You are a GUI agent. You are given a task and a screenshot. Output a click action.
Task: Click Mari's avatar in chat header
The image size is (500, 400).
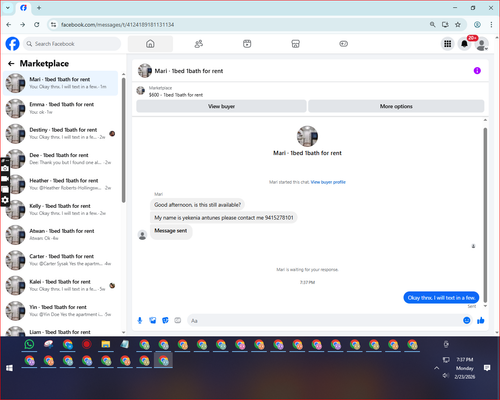(145, 71)
